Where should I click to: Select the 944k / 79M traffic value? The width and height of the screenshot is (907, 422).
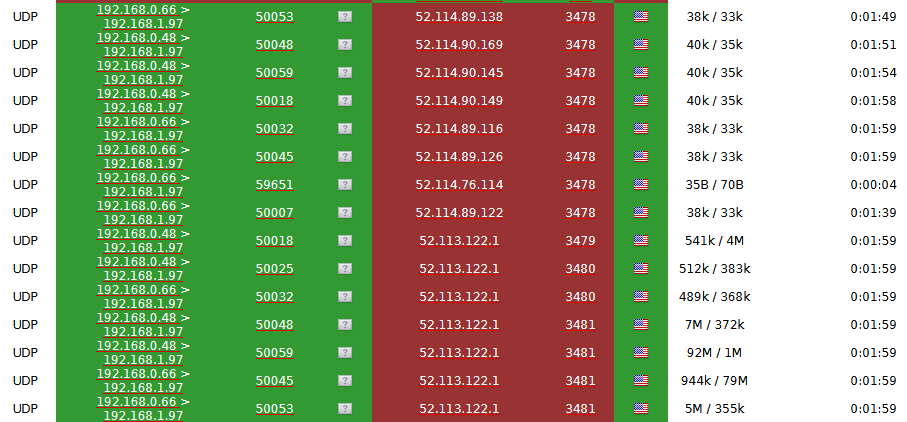coord(714,381)
